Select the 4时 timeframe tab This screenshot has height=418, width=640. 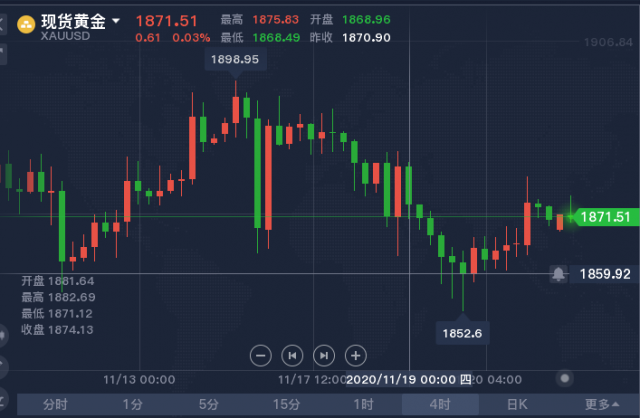tap(440, 405)
